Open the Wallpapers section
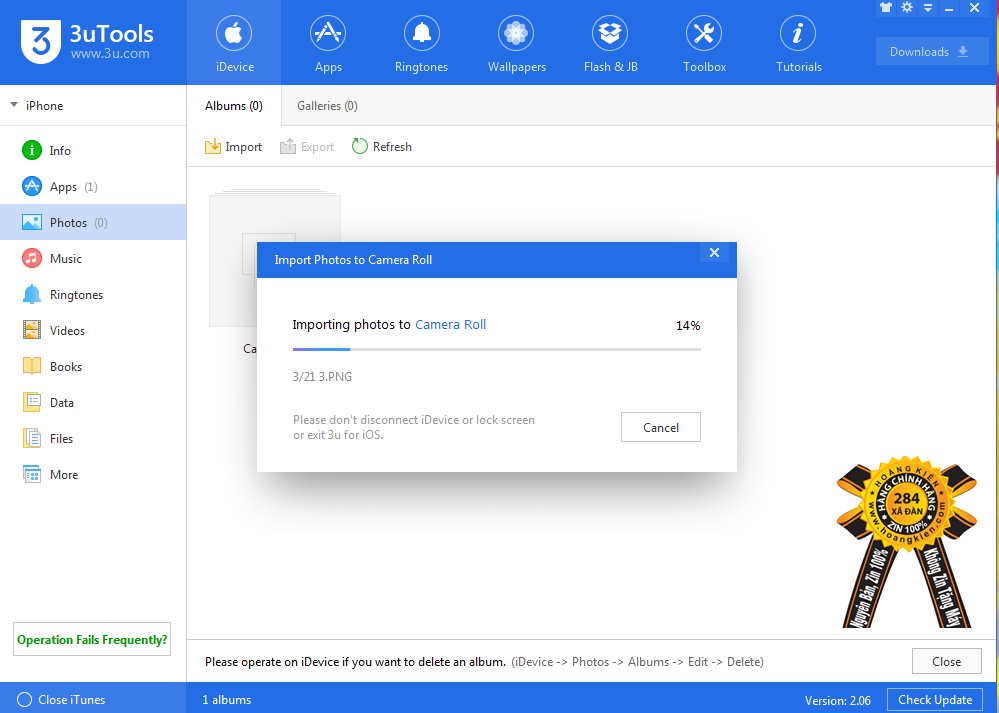This screenshot has height=713, width=999. [516, 43]
